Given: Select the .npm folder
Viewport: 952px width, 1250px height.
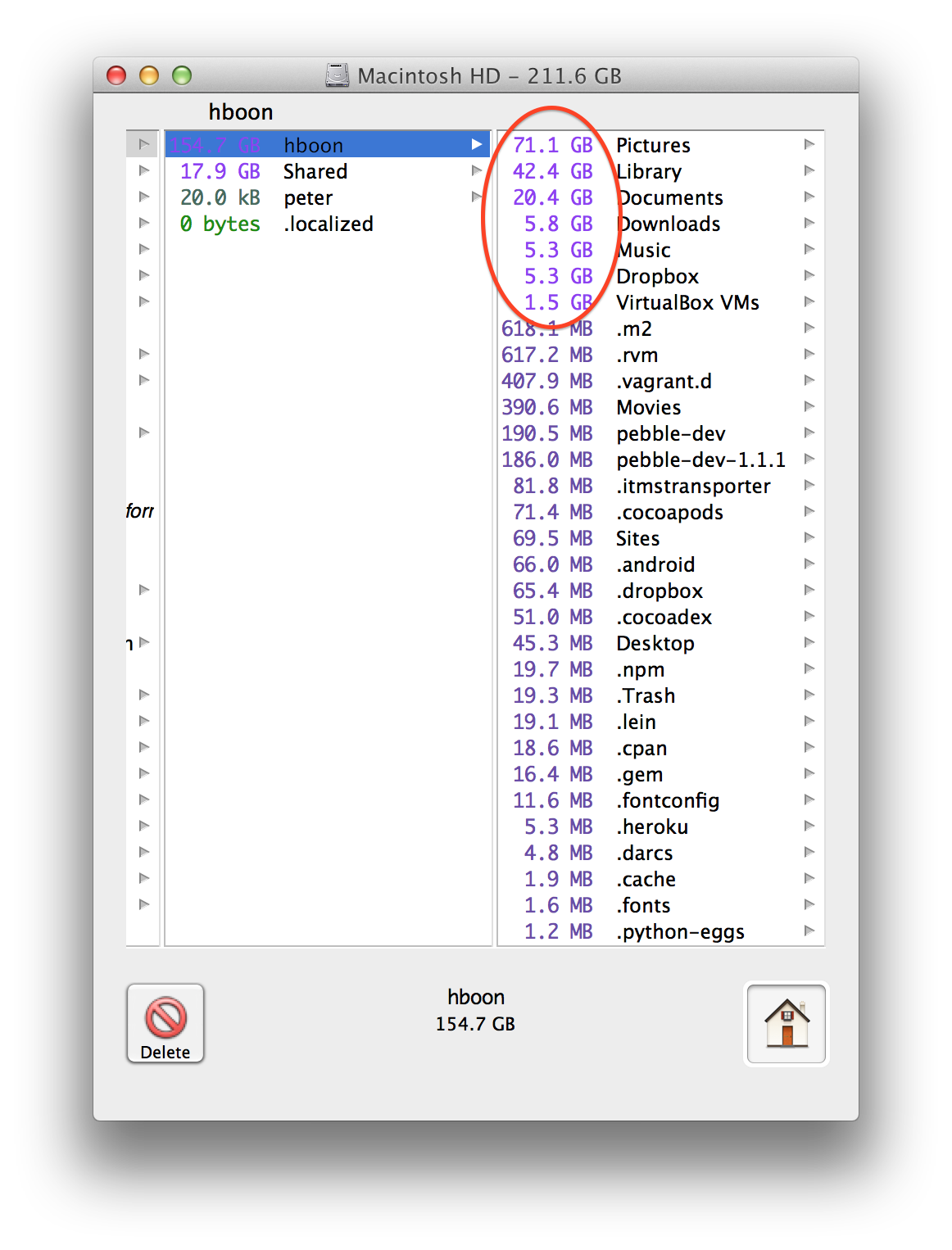Looking at the screenshot, I should (x=661, y=669).
